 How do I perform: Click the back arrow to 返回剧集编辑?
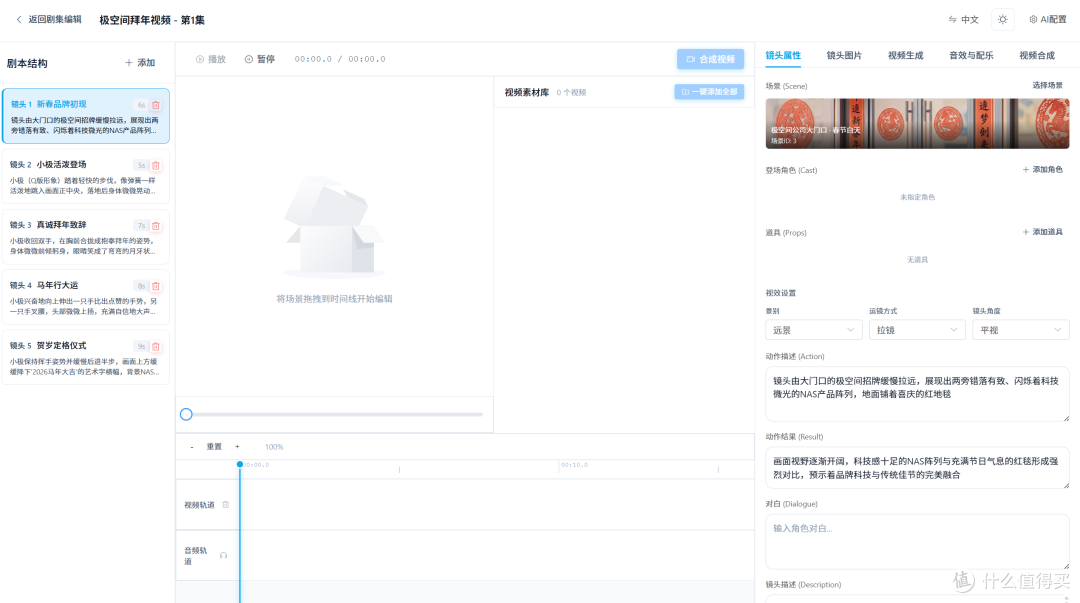pos(19,19)
